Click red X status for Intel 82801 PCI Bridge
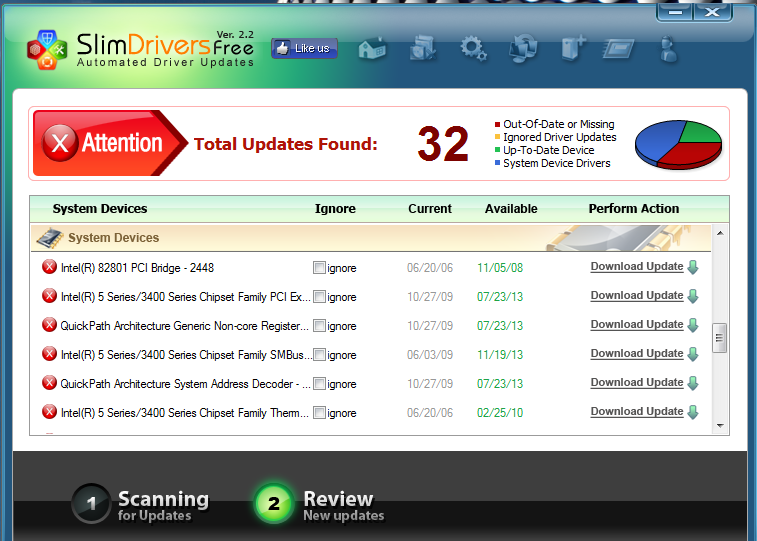This screenshot has height=541, width=757. (x=49, y=267)
